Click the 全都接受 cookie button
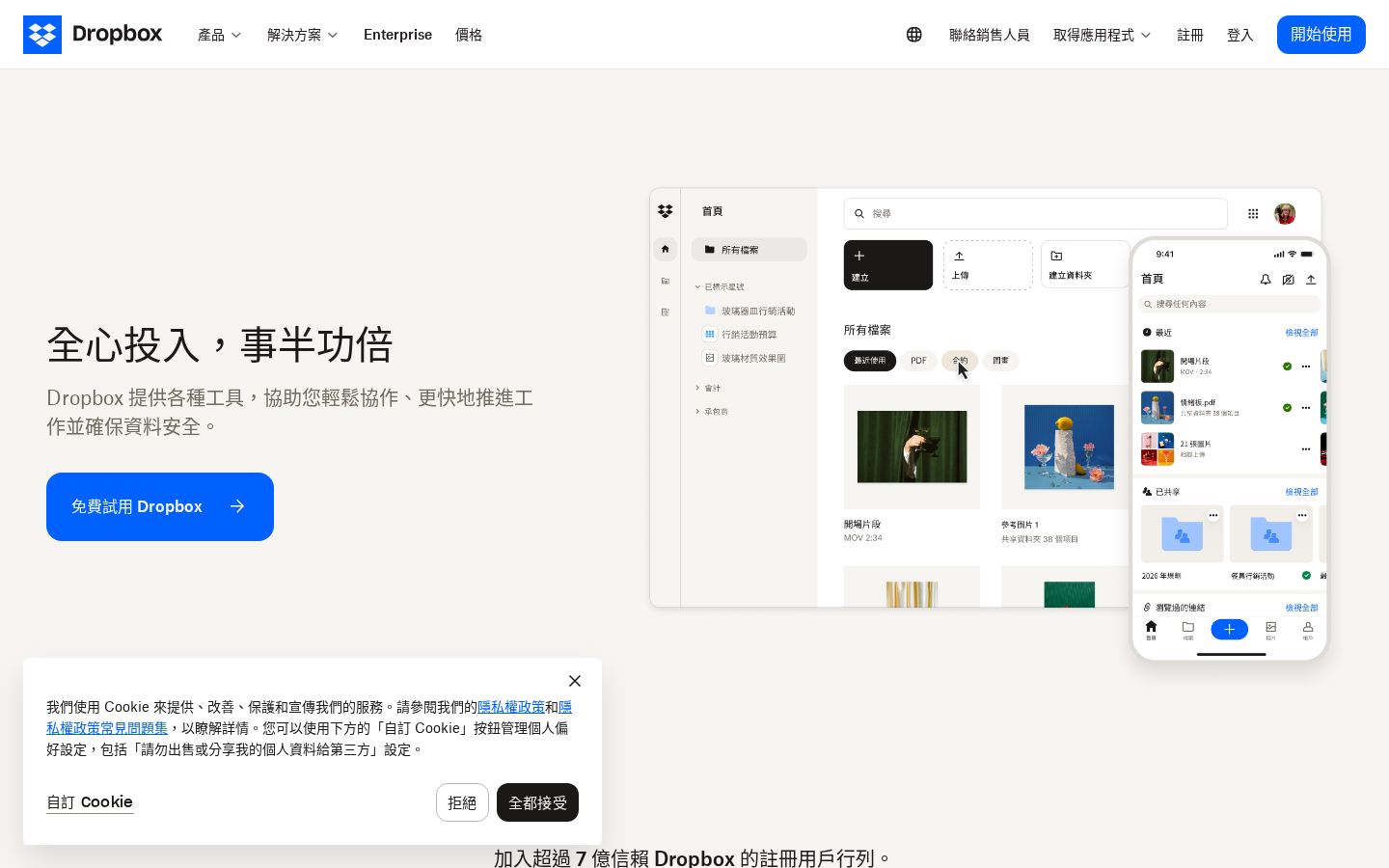Image resolution: width=1389 pixels, height=868 pixels. point(537,802)
